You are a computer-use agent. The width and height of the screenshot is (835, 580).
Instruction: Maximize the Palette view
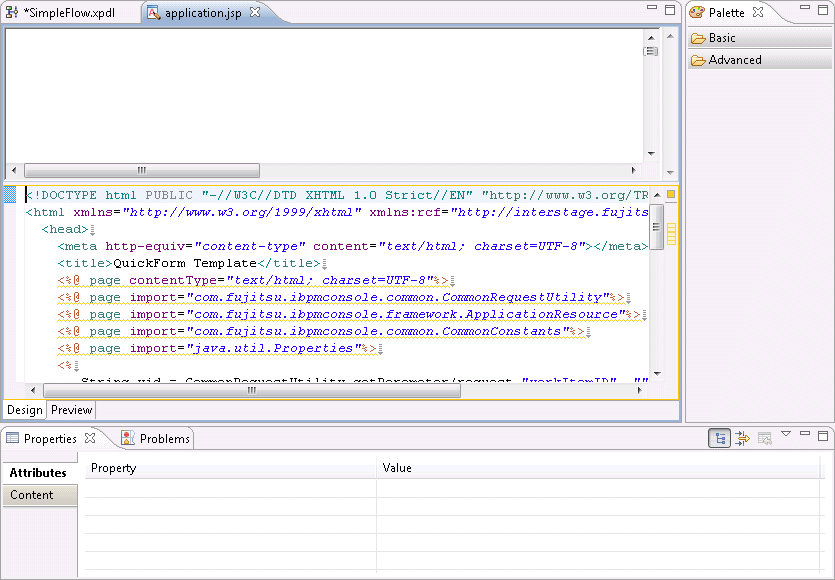pyautogui.click(x=823, y=10)
